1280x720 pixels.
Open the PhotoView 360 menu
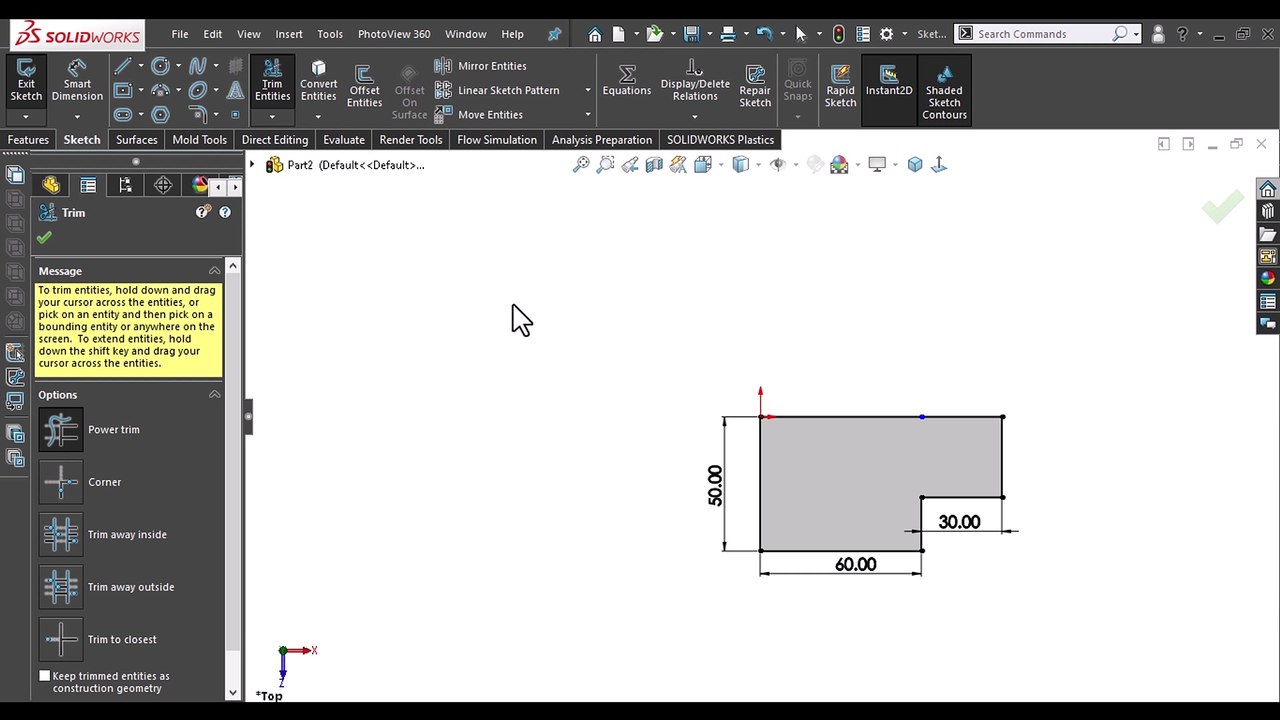click(394, 34)
